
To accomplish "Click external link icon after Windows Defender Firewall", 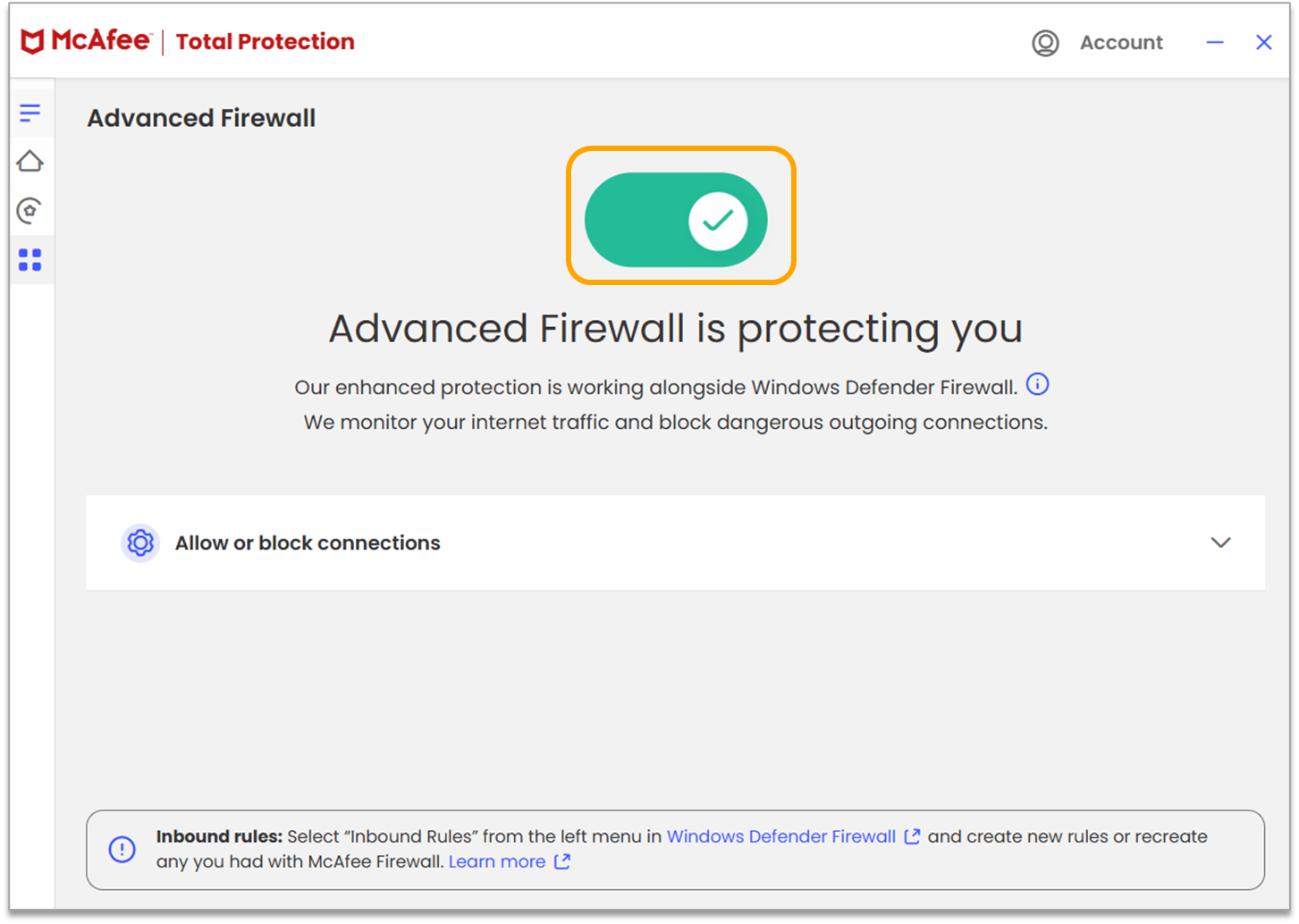I will (x=912, y=836).
